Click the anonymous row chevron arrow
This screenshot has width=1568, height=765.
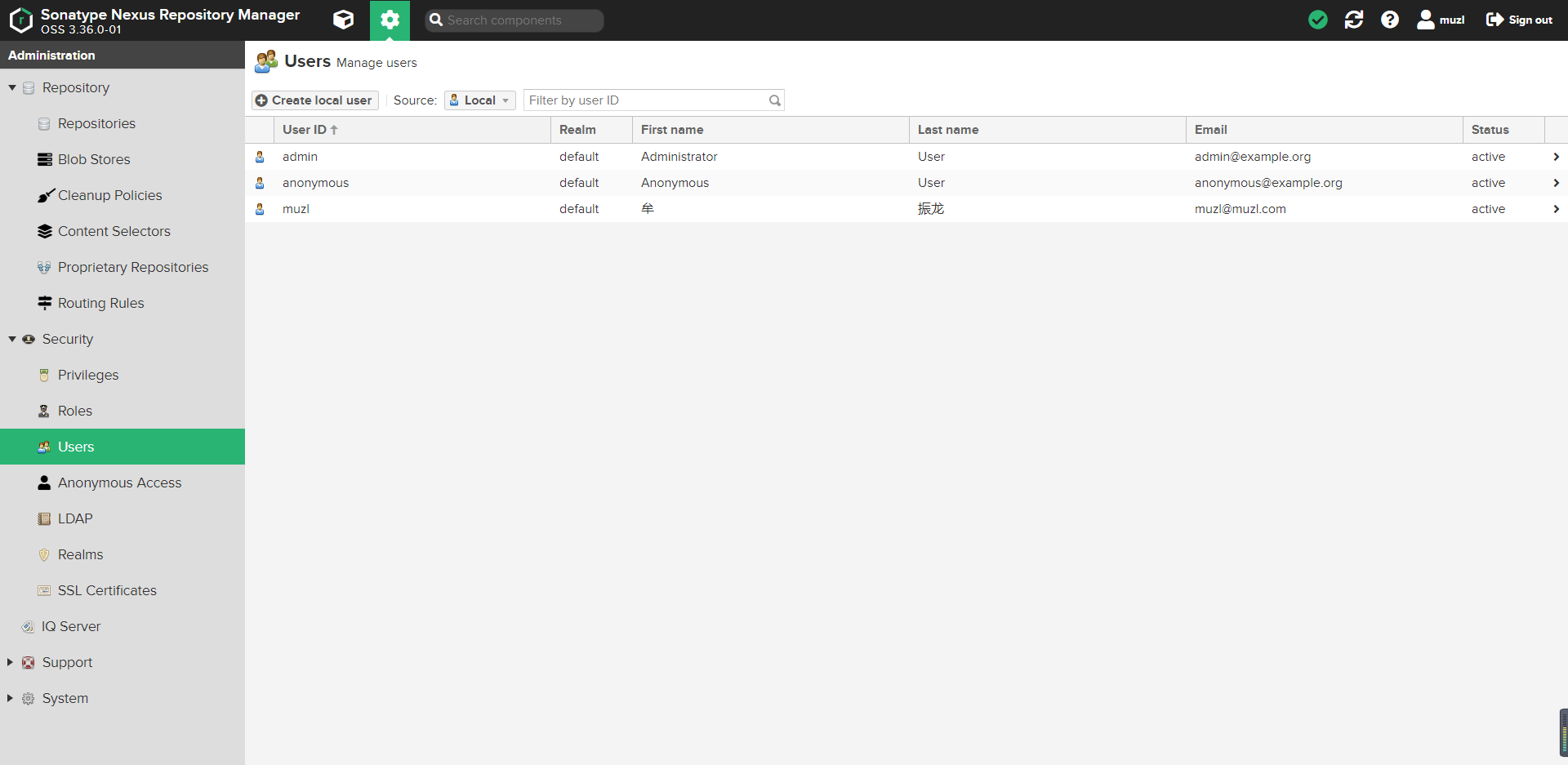tap(1556, 183)
